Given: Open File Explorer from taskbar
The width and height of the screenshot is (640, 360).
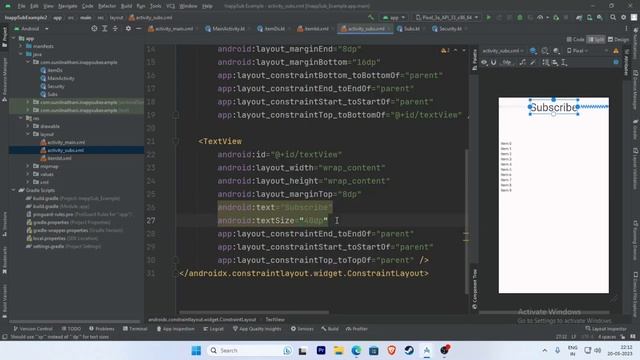Looking at the screenshot, I should (338, 350).
